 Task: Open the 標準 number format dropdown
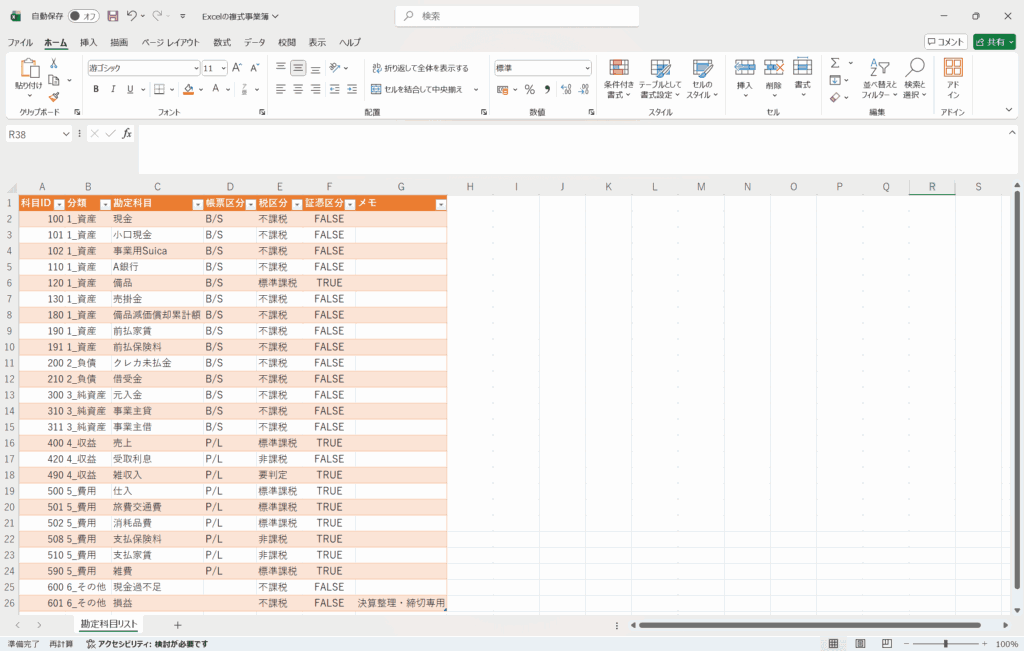tap(587, 68)
